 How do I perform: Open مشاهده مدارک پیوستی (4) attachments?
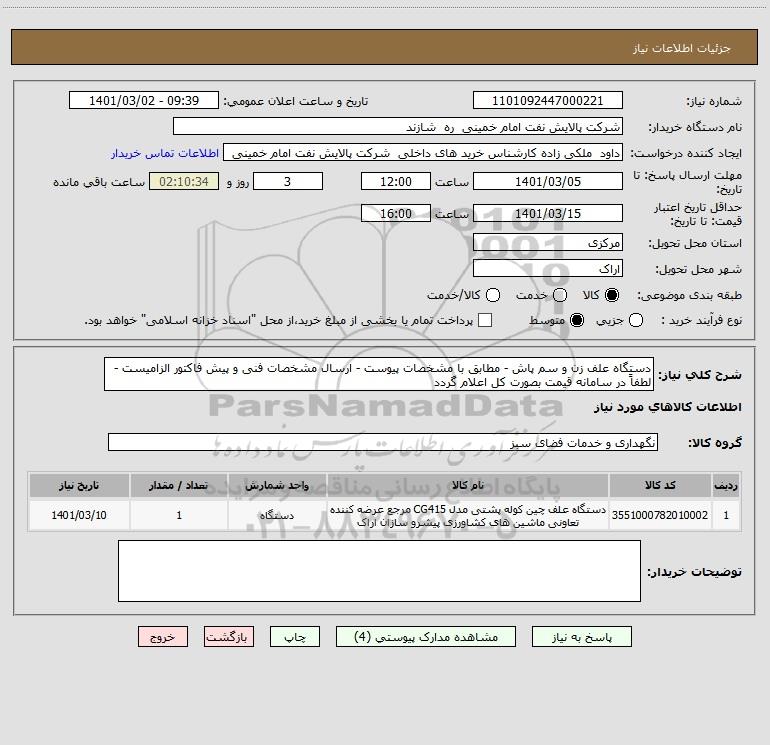[426, 636]
